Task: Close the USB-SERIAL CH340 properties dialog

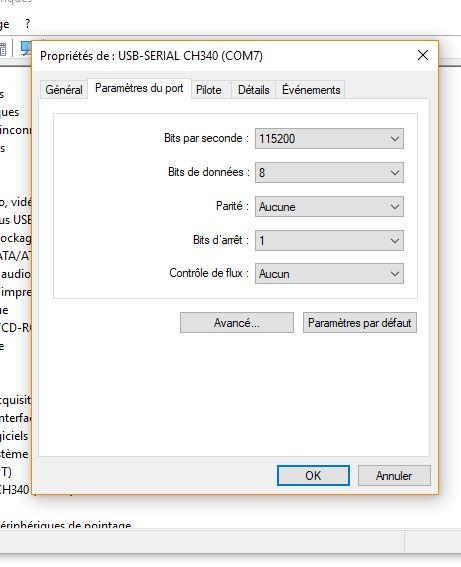Action: [x=423, y=55]
